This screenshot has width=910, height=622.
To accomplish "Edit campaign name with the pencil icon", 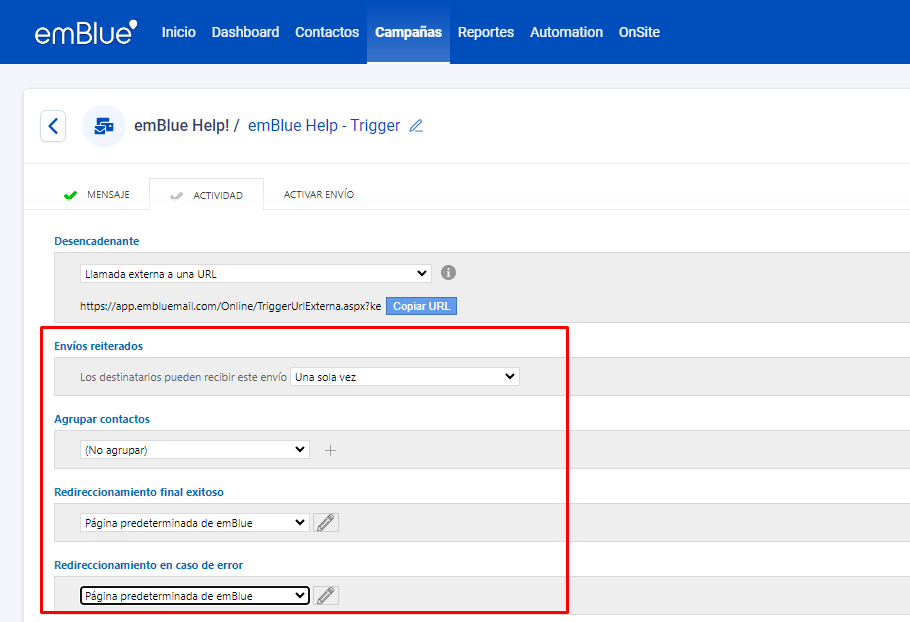I will click(416, 126).
